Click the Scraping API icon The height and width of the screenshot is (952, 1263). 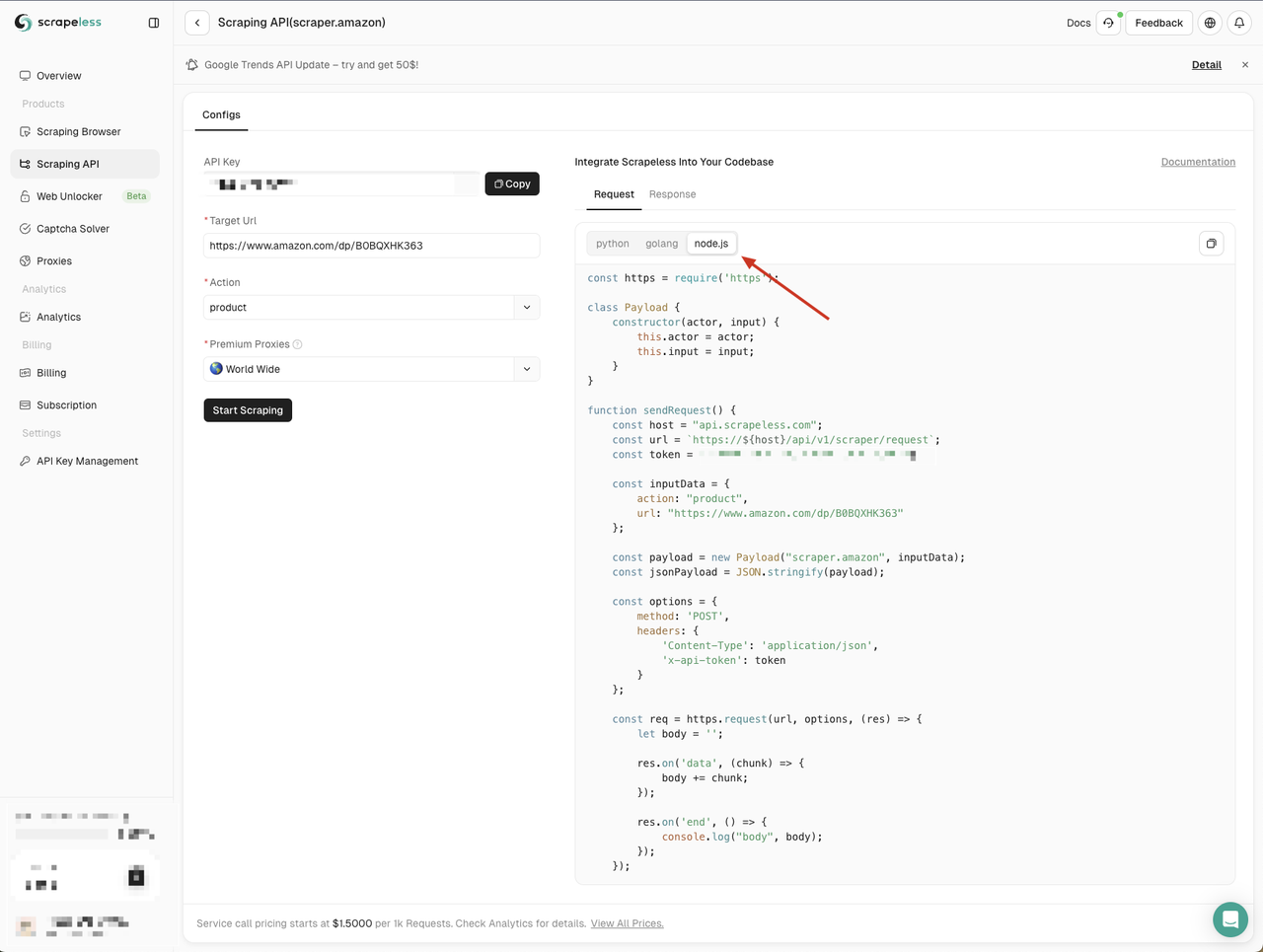click(x=25, y=164)
